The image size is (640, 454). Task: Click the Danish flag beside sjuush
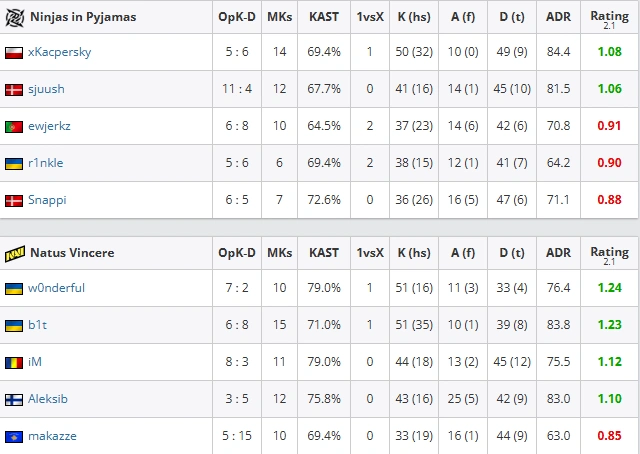coord(14,90)
